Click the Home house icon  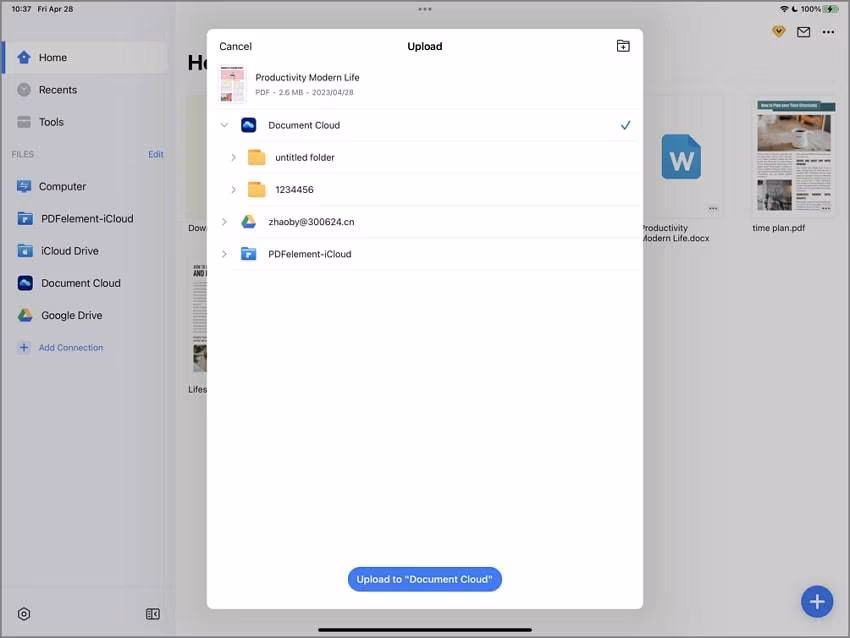click(x=24, y=57)
